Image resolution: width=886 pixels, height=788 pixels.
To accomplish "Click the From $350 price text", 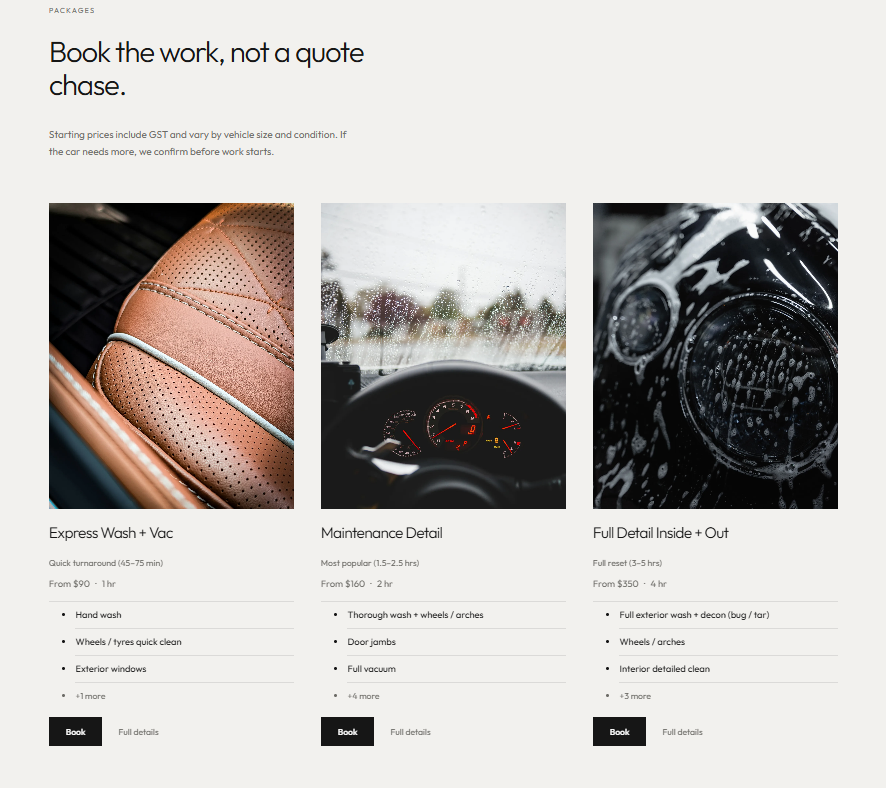I will 615,584.
